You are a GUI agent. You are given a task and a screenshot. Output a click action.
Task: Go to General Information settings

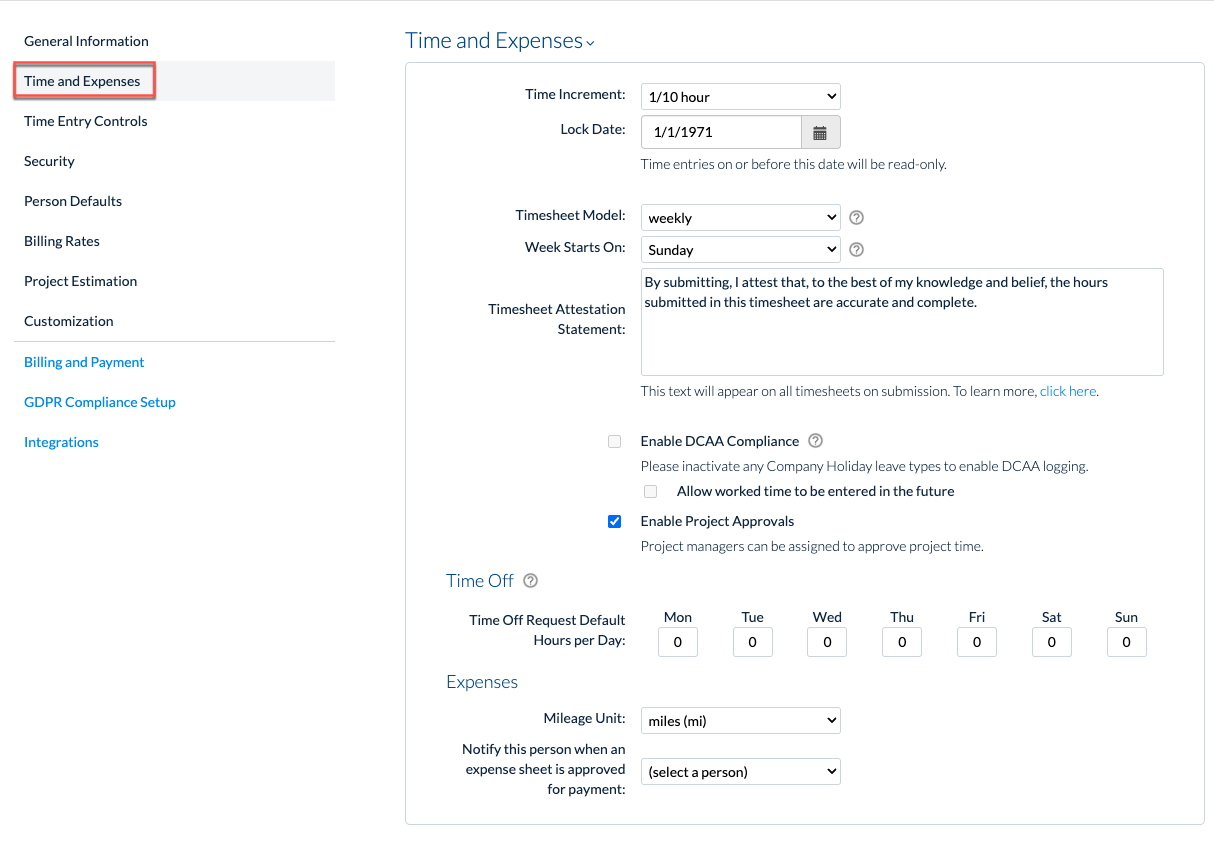pyautogui.click(x=86, y=41)
